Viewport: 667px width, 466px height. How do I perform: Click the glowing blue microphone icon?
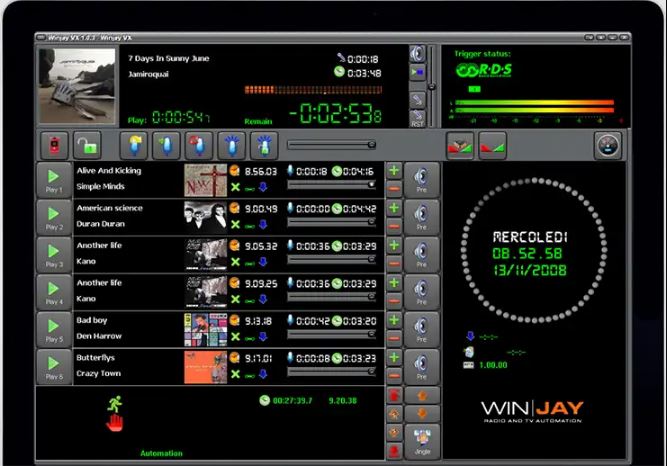[x=231, y=145]
